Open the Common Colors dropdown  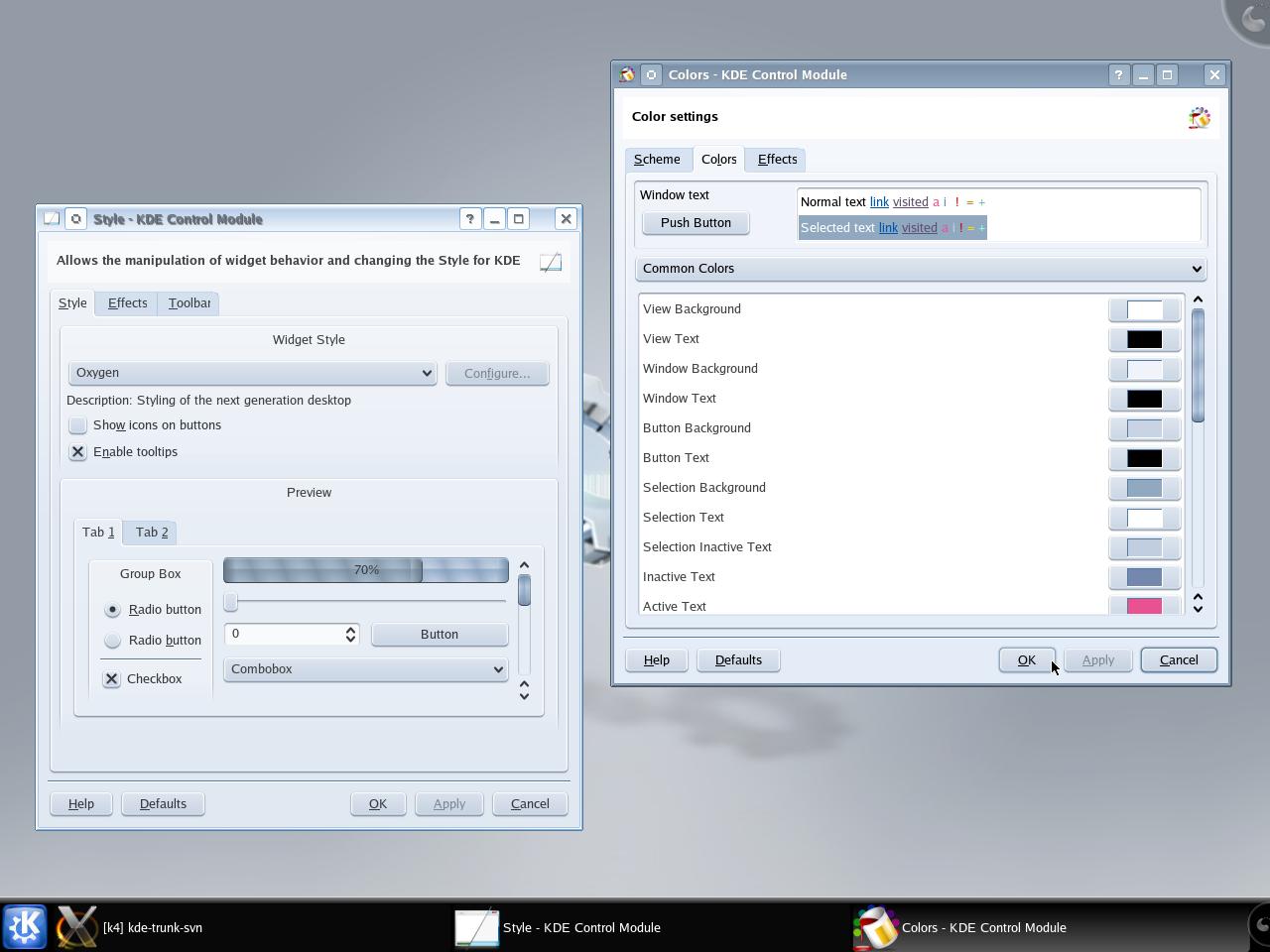pos(921,269)
